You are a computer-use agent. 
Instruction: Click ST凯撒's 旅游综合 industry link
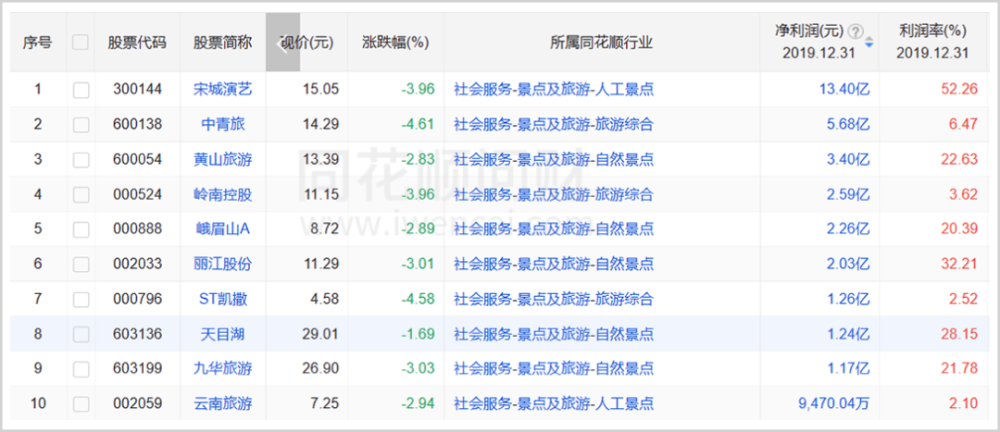click(x=624, y=299)
